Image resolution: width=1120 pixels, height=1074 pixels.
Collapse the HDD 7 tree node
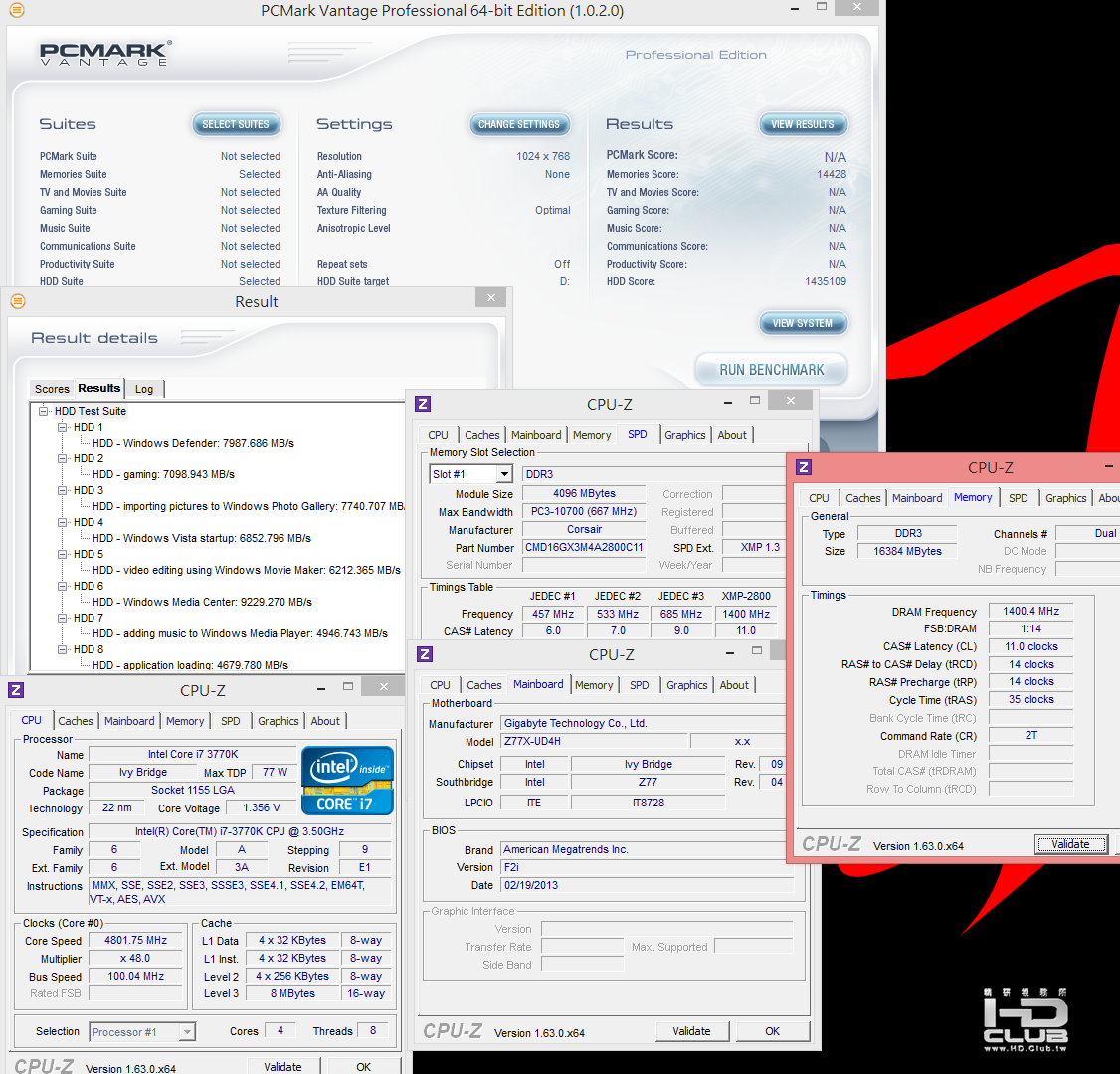63,618
